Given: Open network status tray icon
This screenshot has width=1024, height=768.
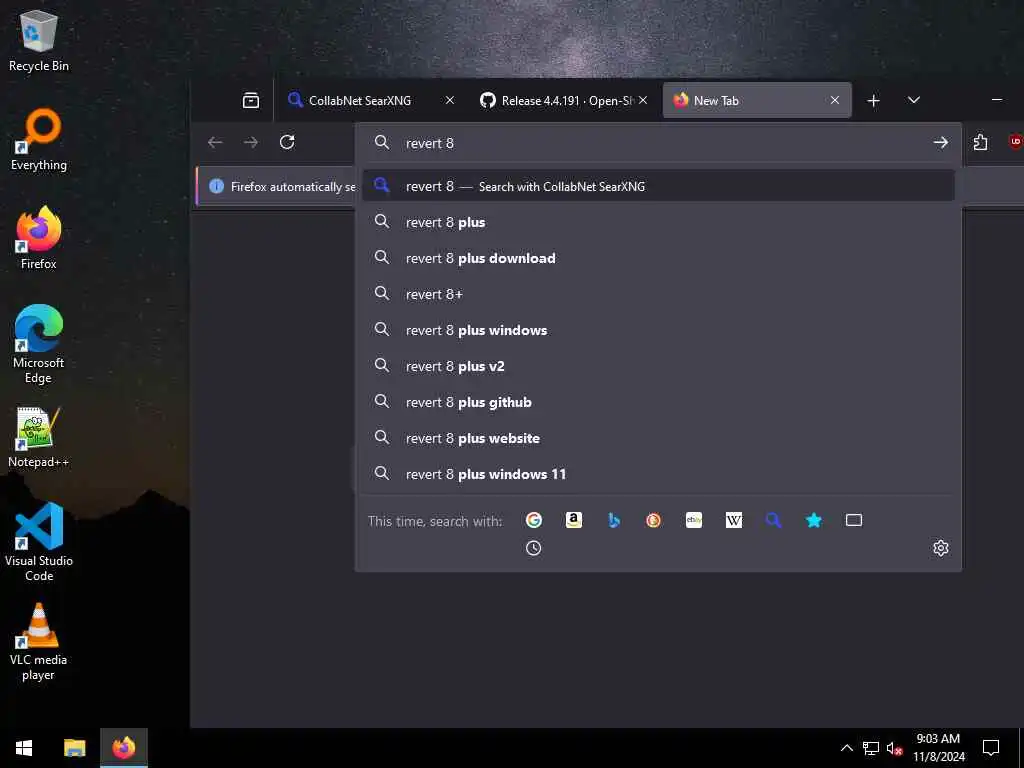Looking at the screenshot, I should [x=871, y=748].
